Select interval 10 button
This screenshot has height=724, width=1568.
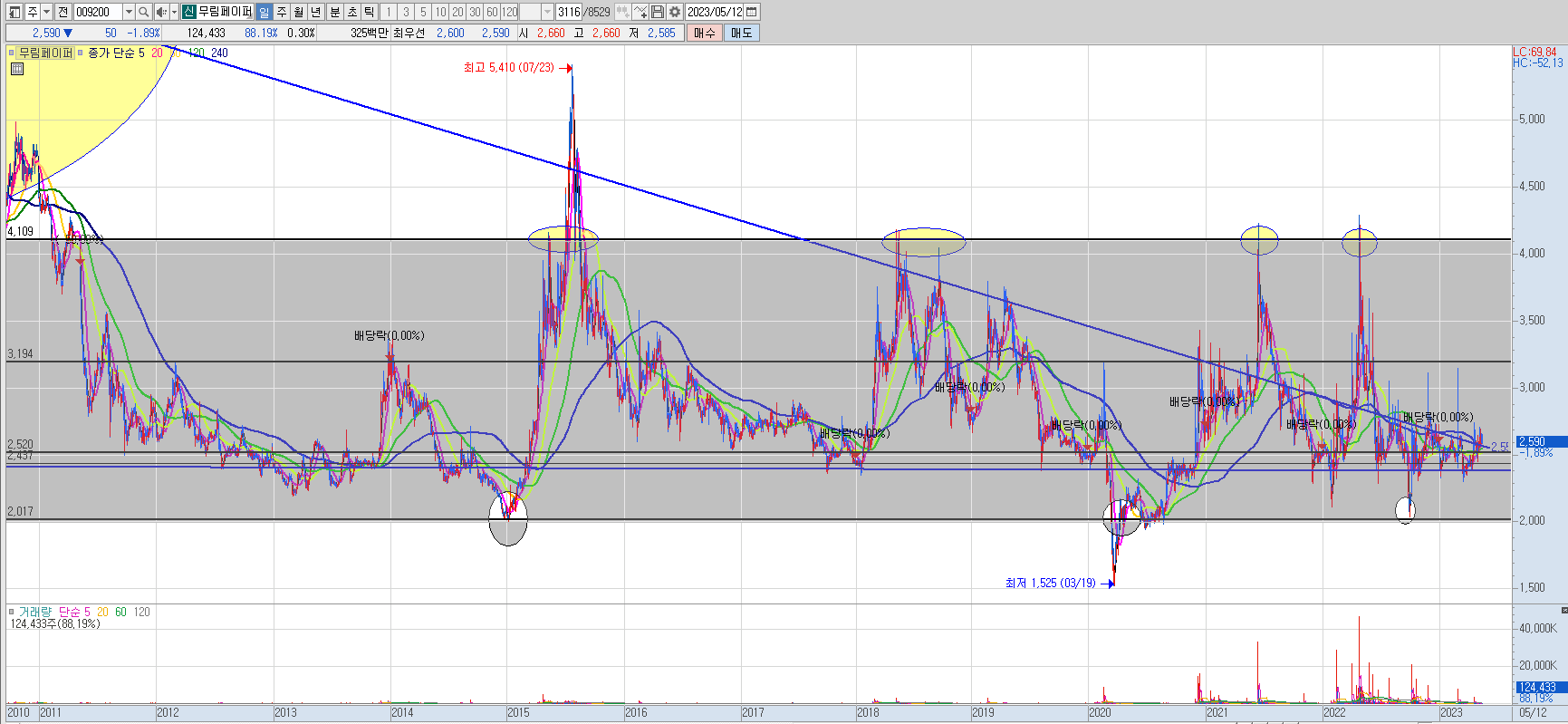pos(440,12)
